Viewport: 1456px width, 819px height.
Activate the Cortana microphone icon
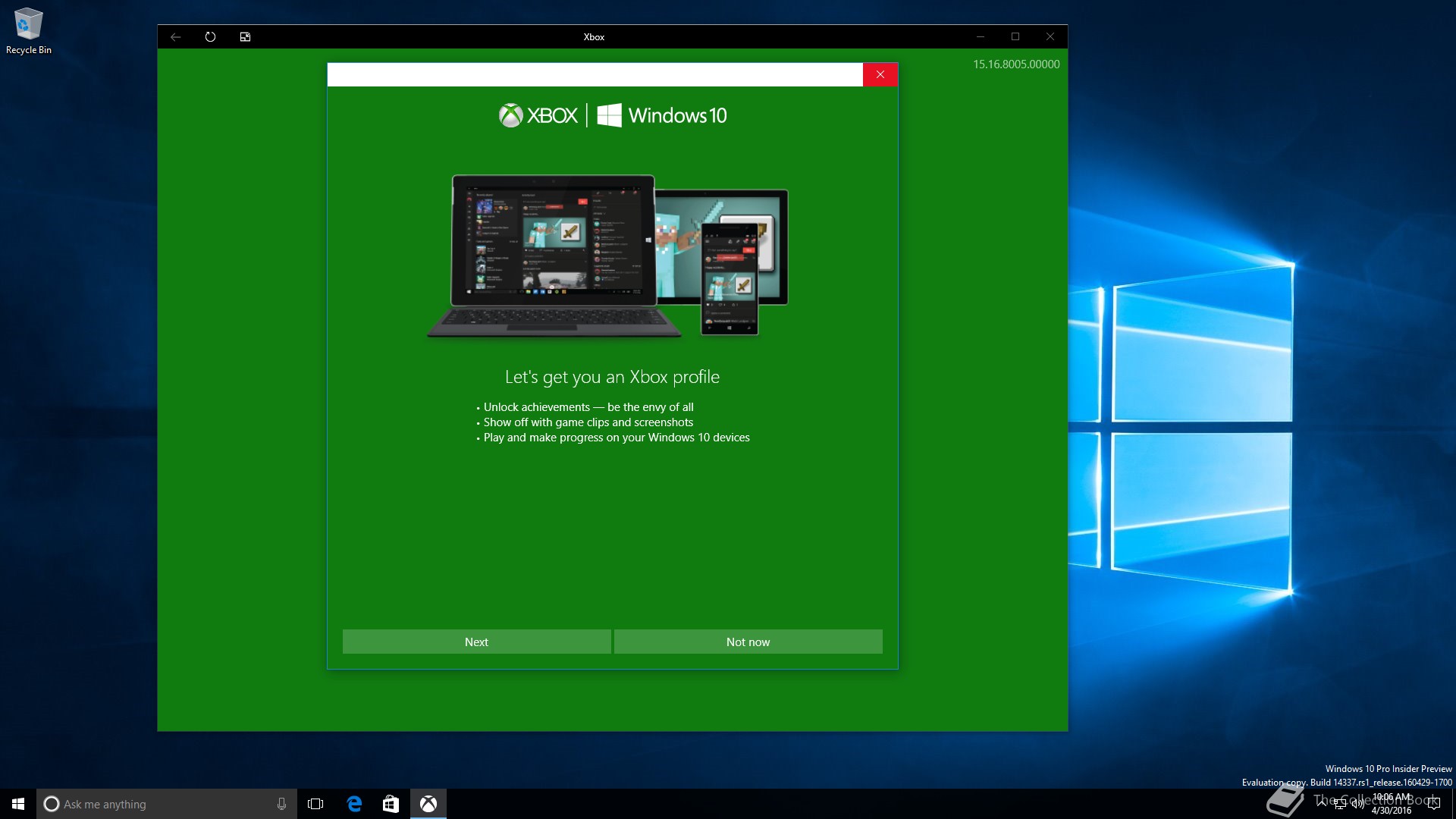281,804
